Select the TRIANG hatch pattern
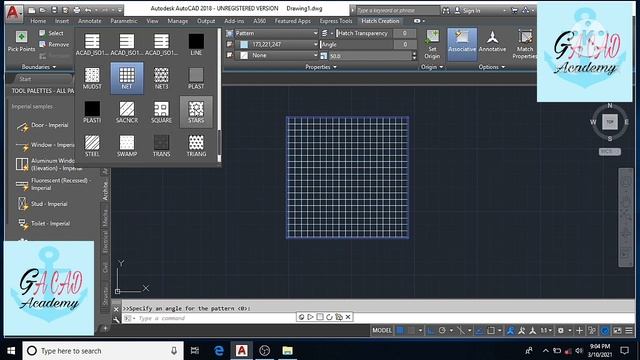This screenshot has width=640, height=360. click(x=196, y=146)
